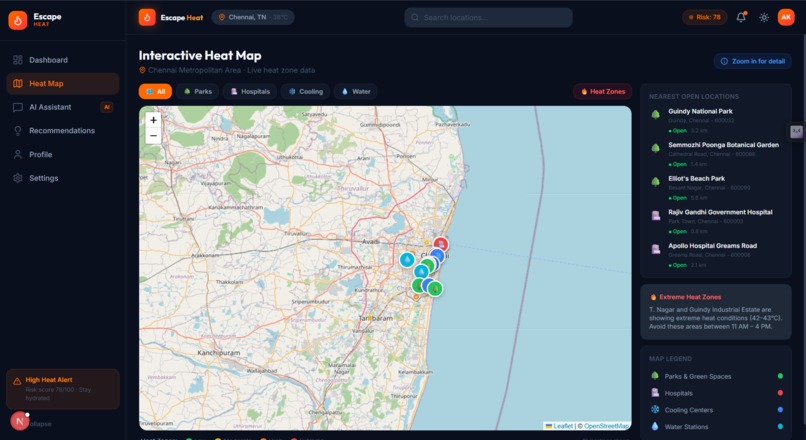Screen dimensions: 806x440
Task: Open Apollo Hospital Greams Road listing
Action: (x=716, y=255)
